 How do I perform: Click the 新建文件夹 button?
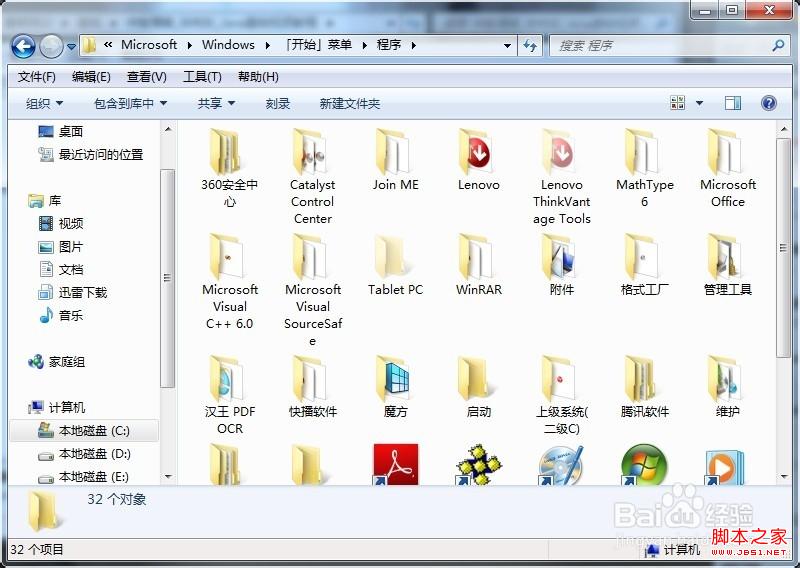coord(349,104)
